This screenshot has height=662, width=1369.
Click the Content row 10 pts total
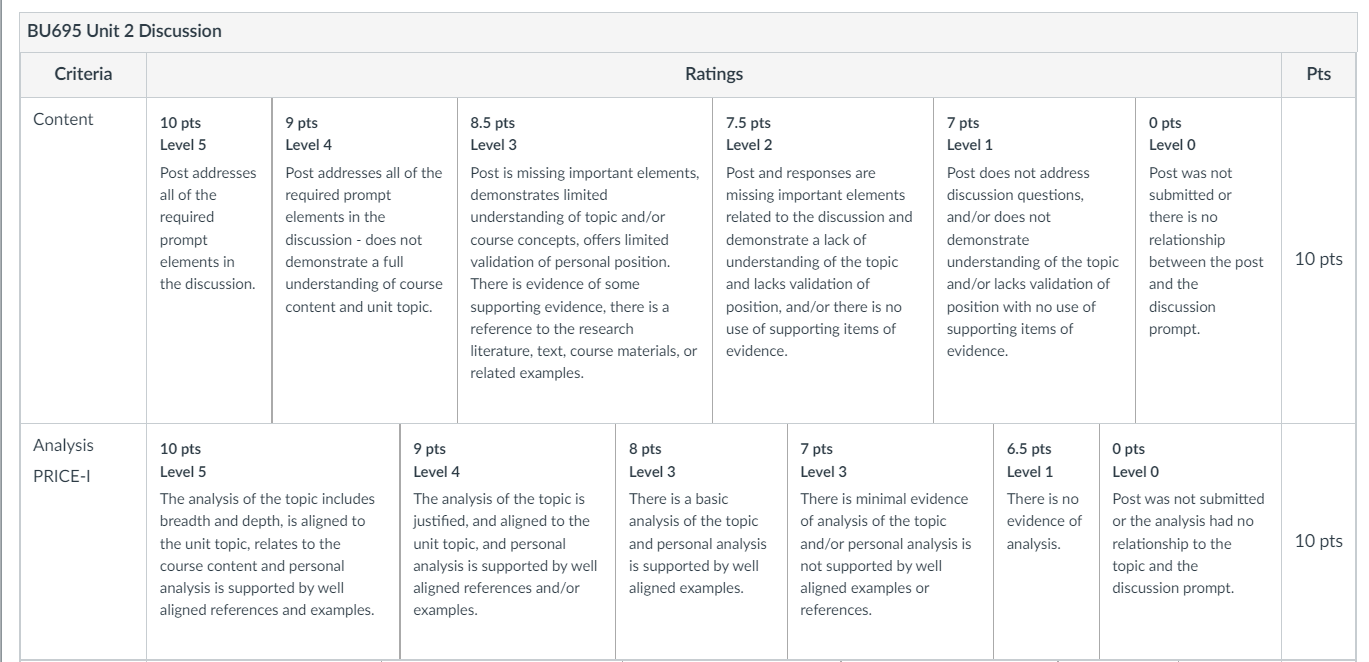1319,260
